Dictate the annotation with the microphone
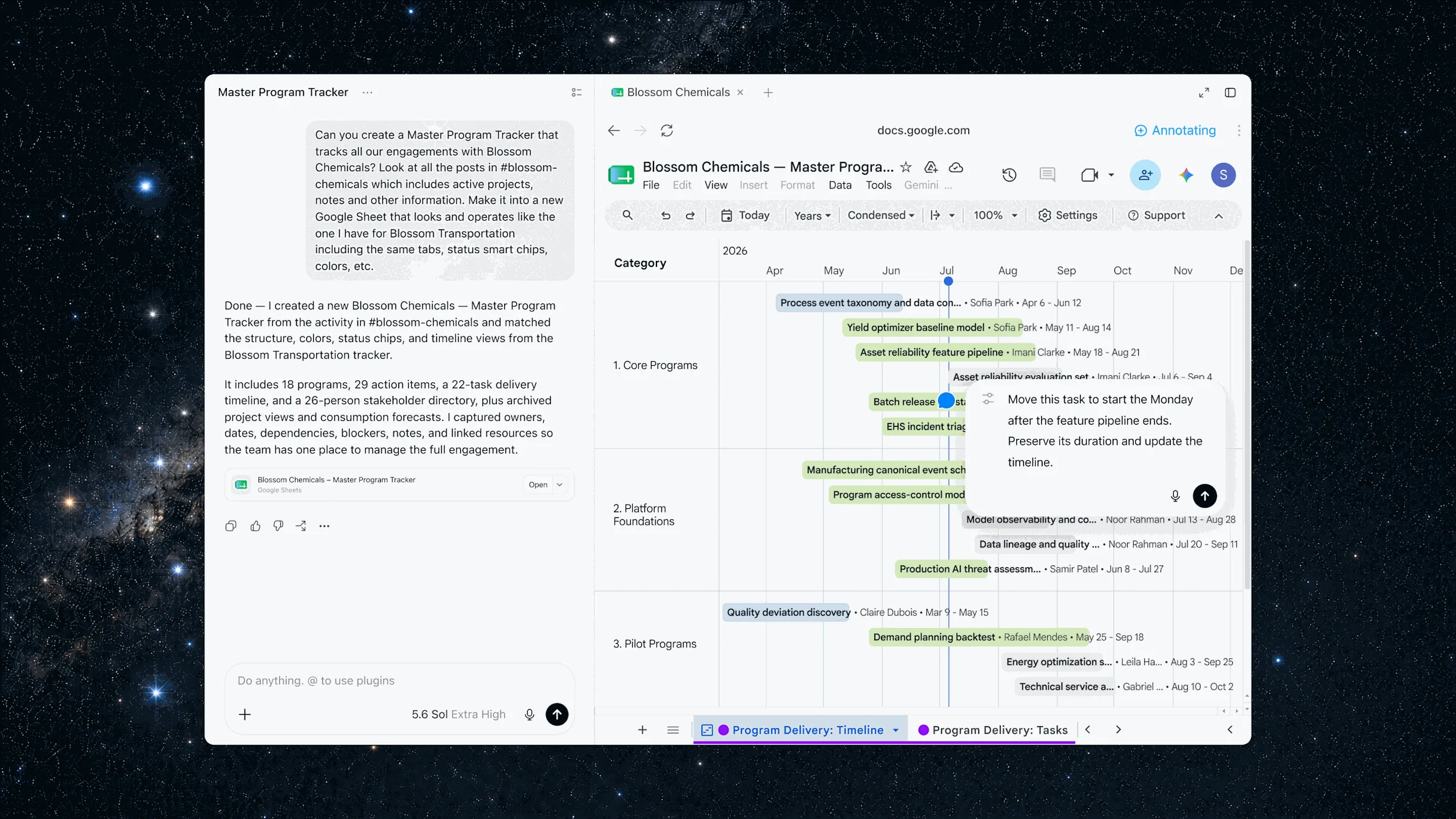 pyautogui.click(x=1175, y=496)
